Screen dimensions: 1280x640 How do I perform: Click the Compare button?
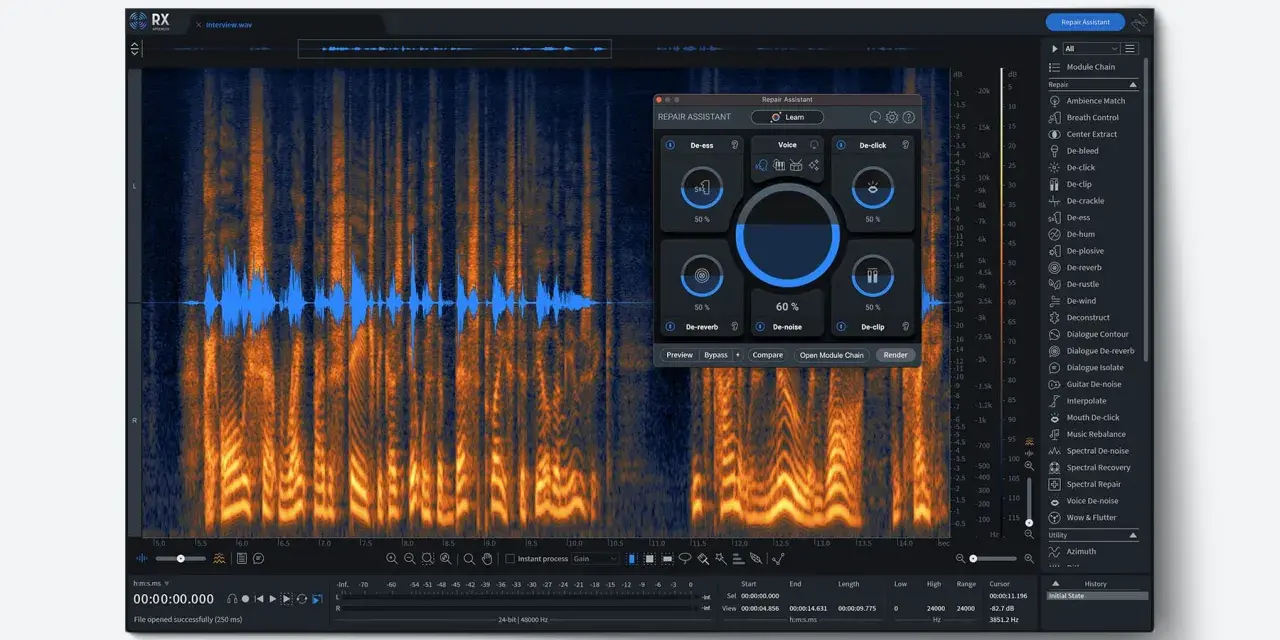(768, 355)
